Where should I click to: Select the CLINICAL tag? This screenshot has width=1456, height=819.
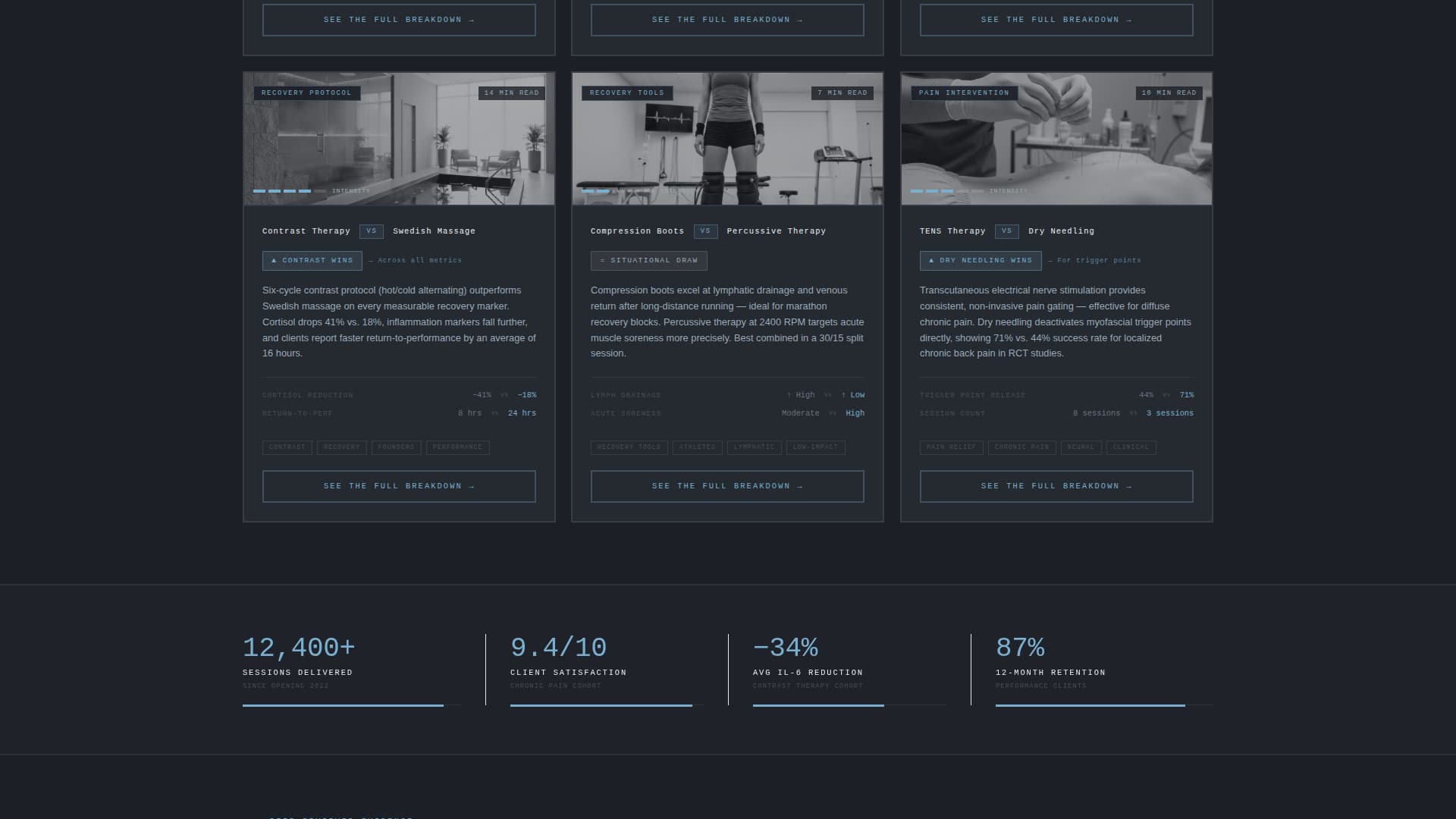click(1131, 447)
